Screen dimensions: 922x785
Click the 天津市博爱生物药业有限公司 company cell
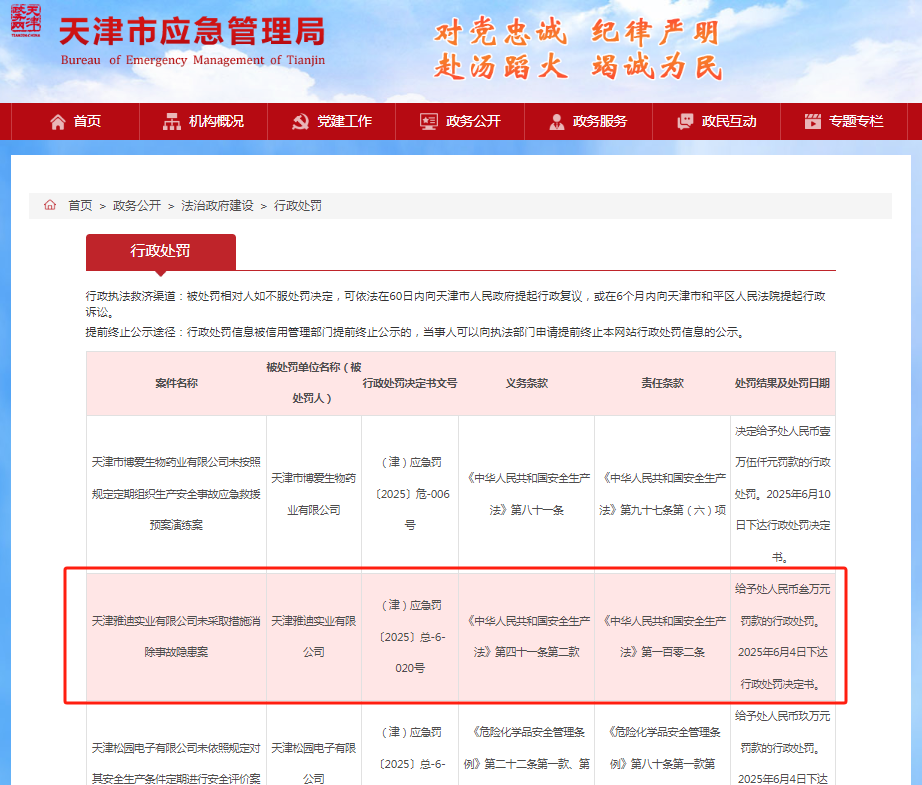pyautogui.click(x=313, y=494)
